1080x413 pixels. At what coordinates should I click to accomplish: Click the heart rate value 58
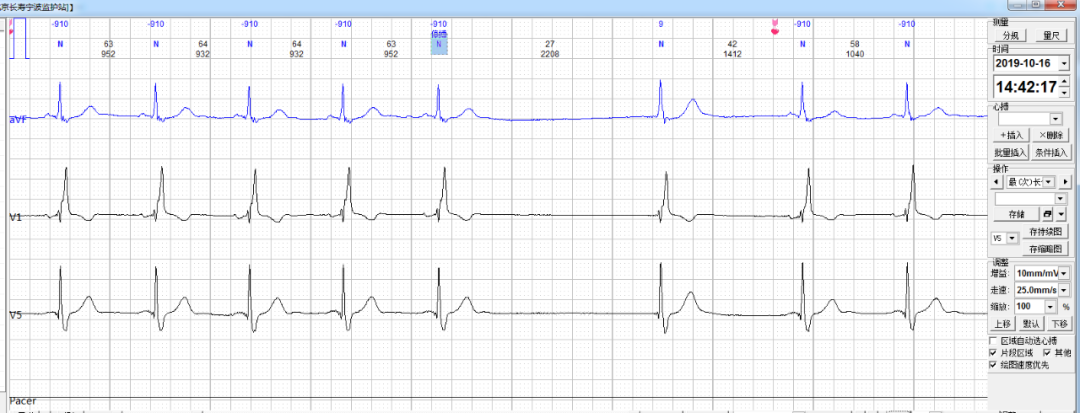click(855, 44)
